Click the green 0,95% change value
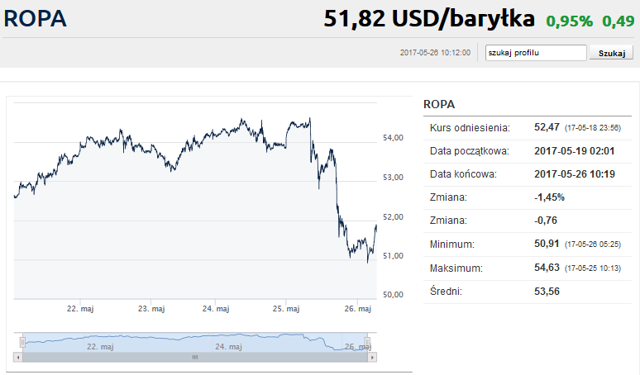The width and height of the screenshot is (640, 375). click(569, 21)
